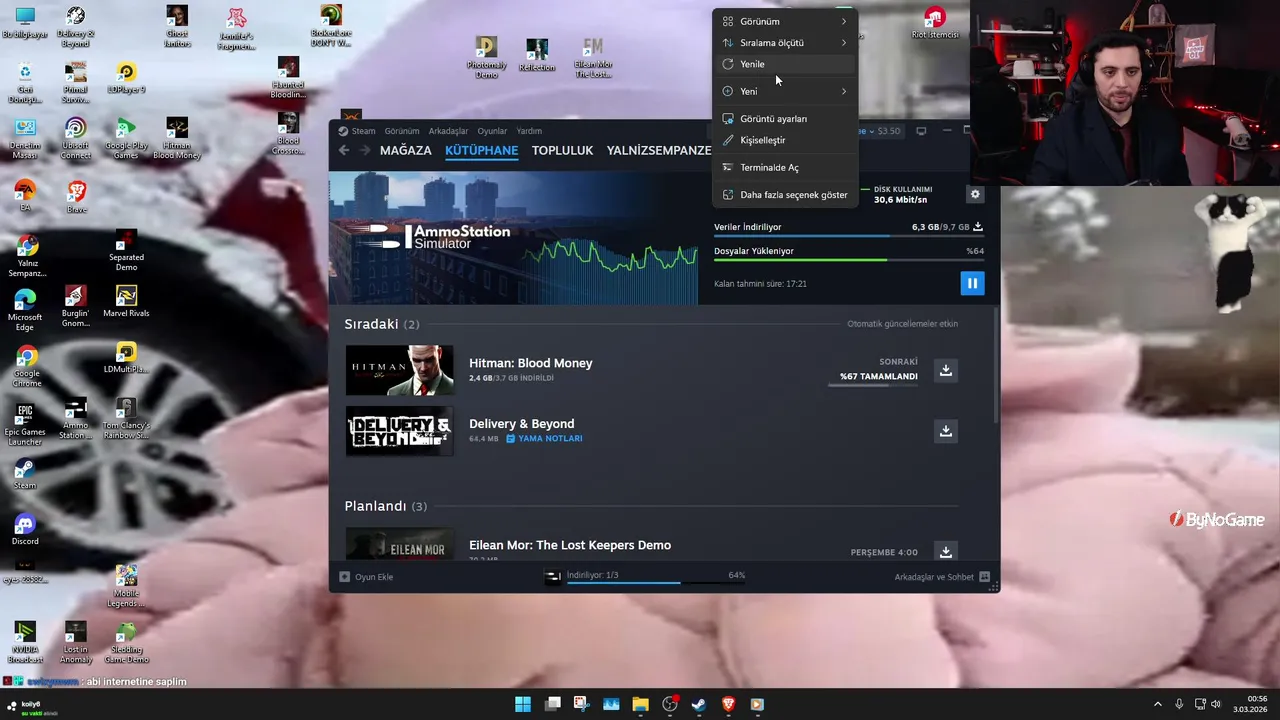Open Oyun Ekle (add game) button
This screenshot has width=1280, height=720.
pos(366,577)
